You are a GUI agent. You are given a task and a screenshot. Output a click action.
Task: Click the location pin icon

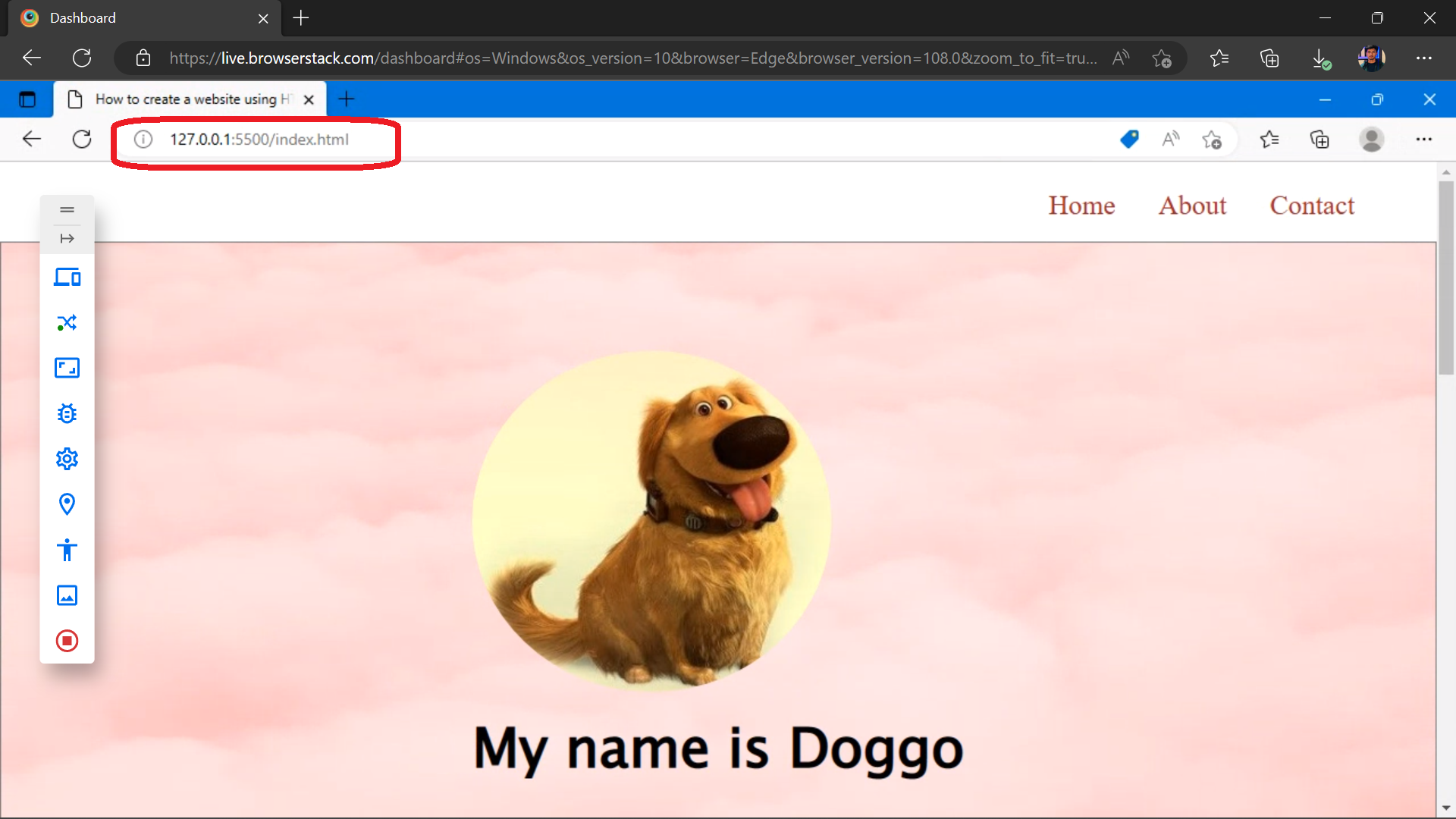pyautogui.click(x=67, y=504)
